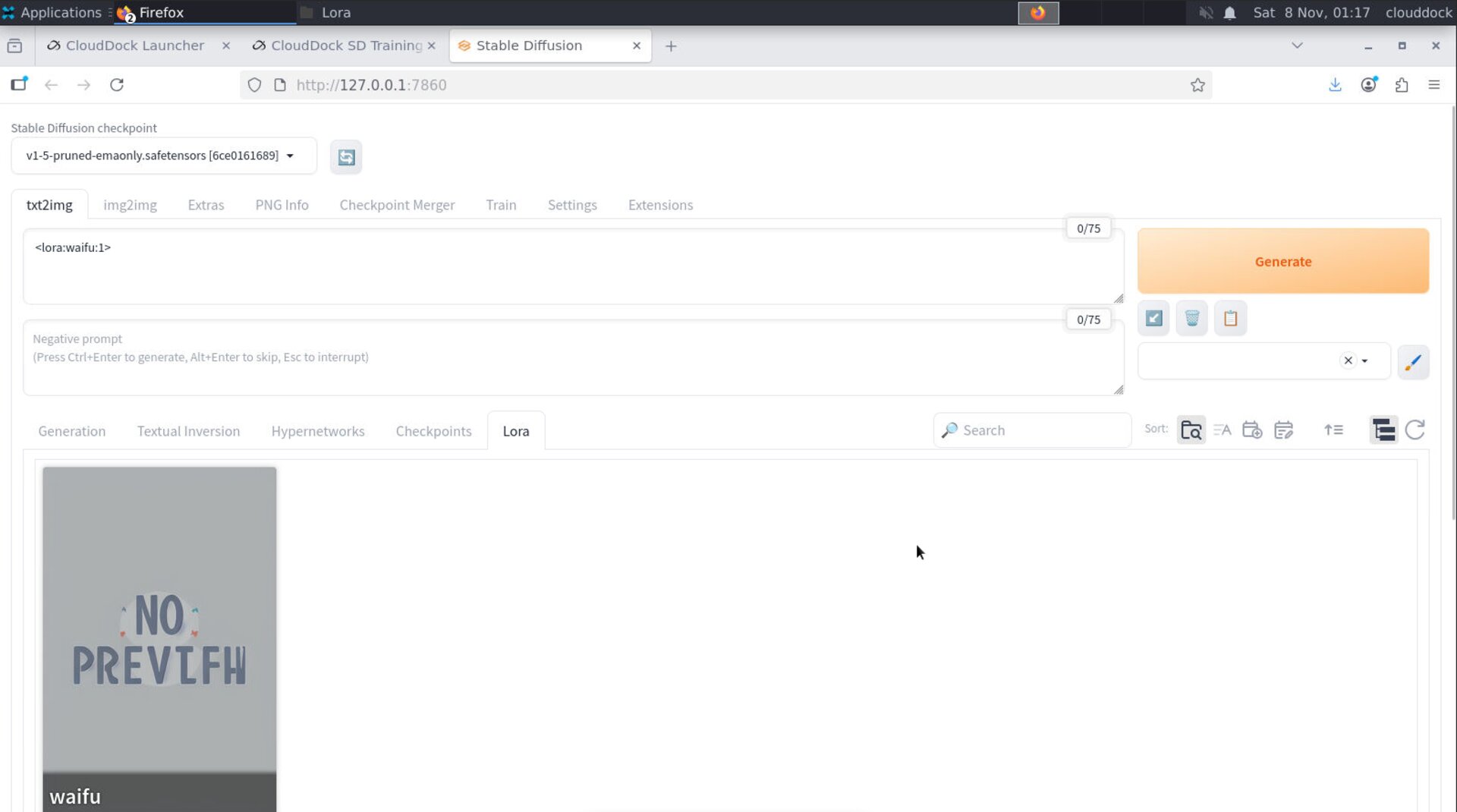
Task: Toggle the directory tree view
Action: pos(1383,430)
